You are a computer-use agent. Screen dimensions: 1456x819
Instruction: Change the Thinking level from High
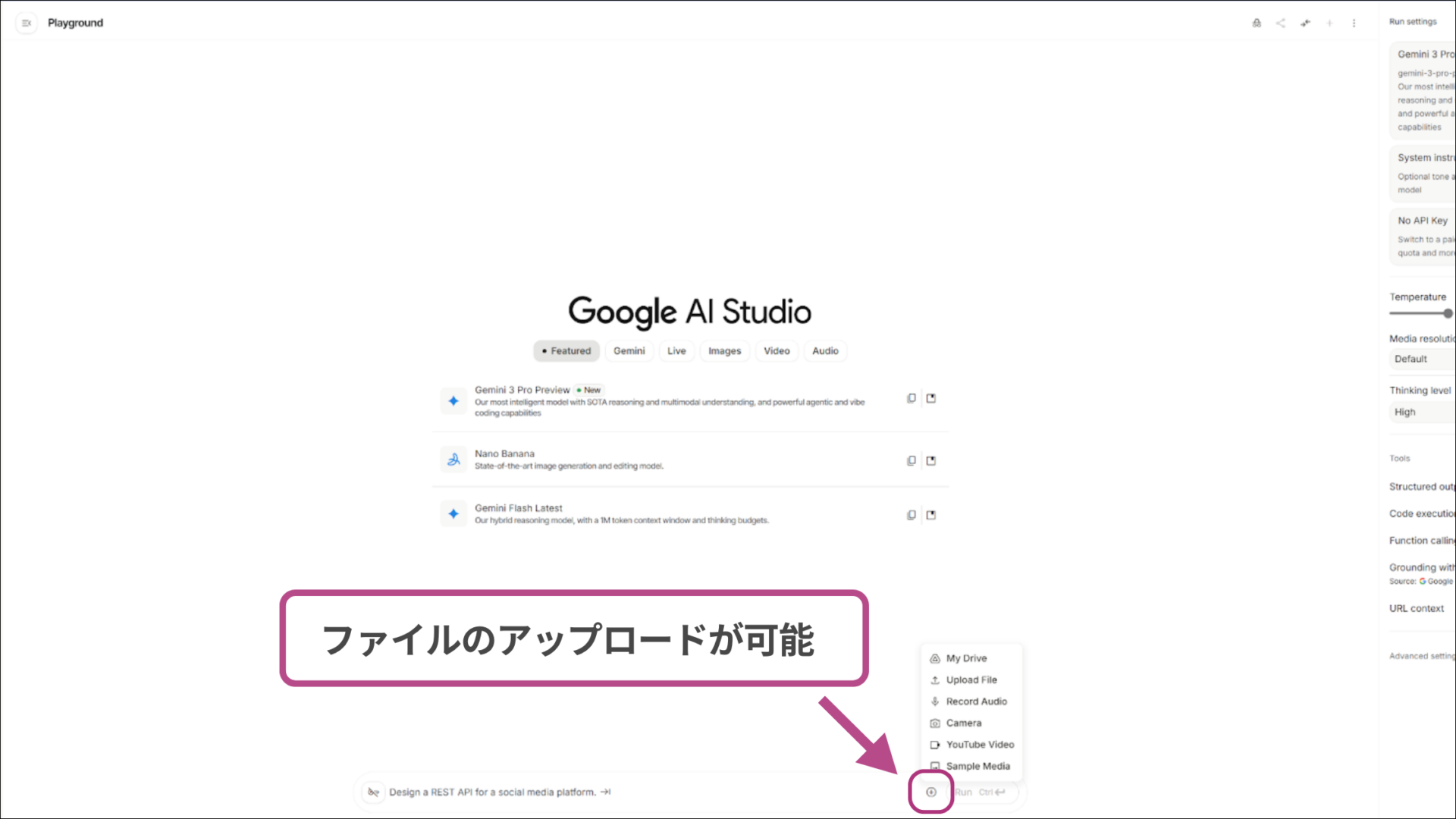(x=1420, y=412)
